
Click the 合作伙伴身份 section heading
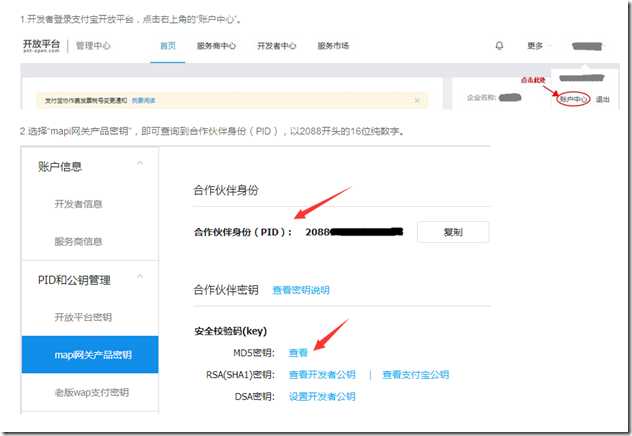click(226, 190)
